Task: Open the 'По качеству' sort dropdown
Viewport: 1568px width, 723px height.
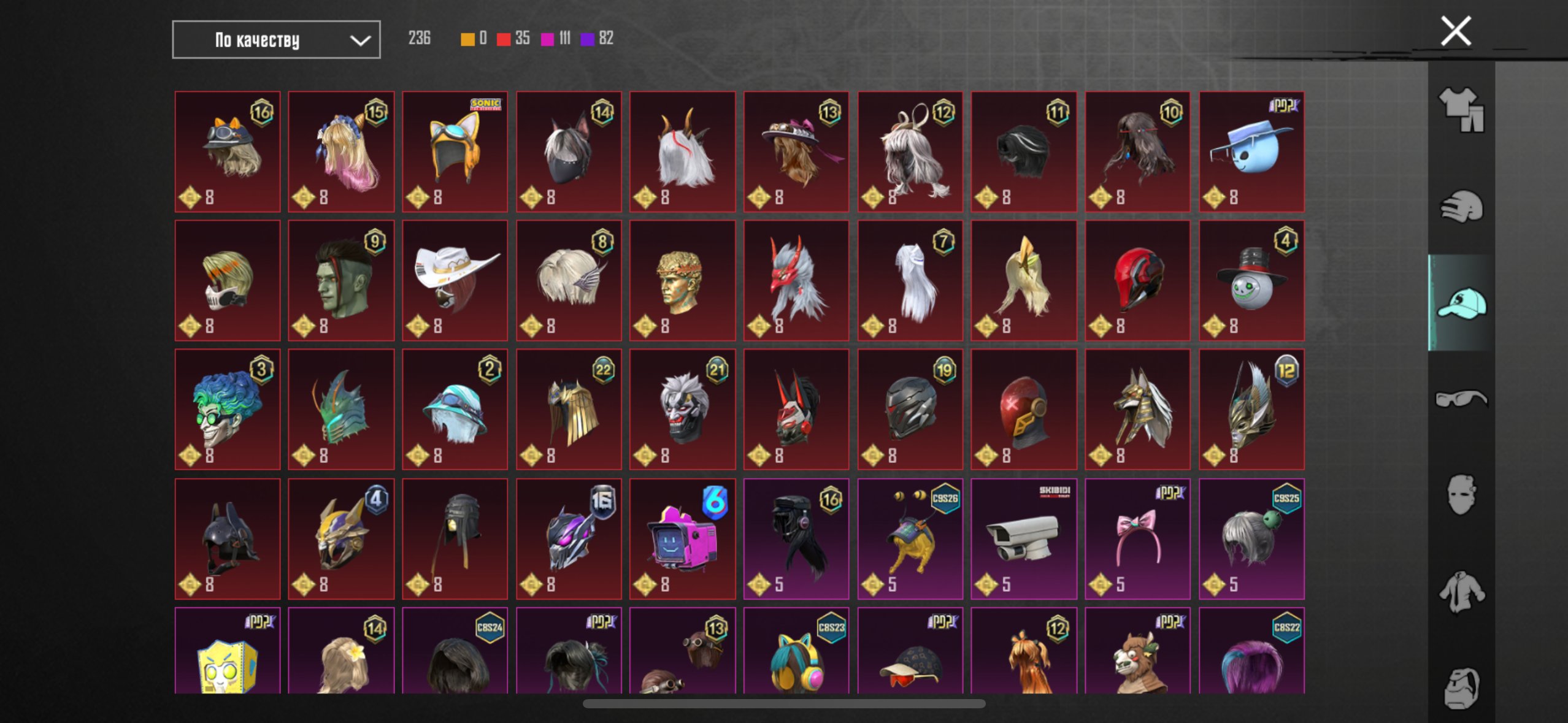Action: coord(276,40)
